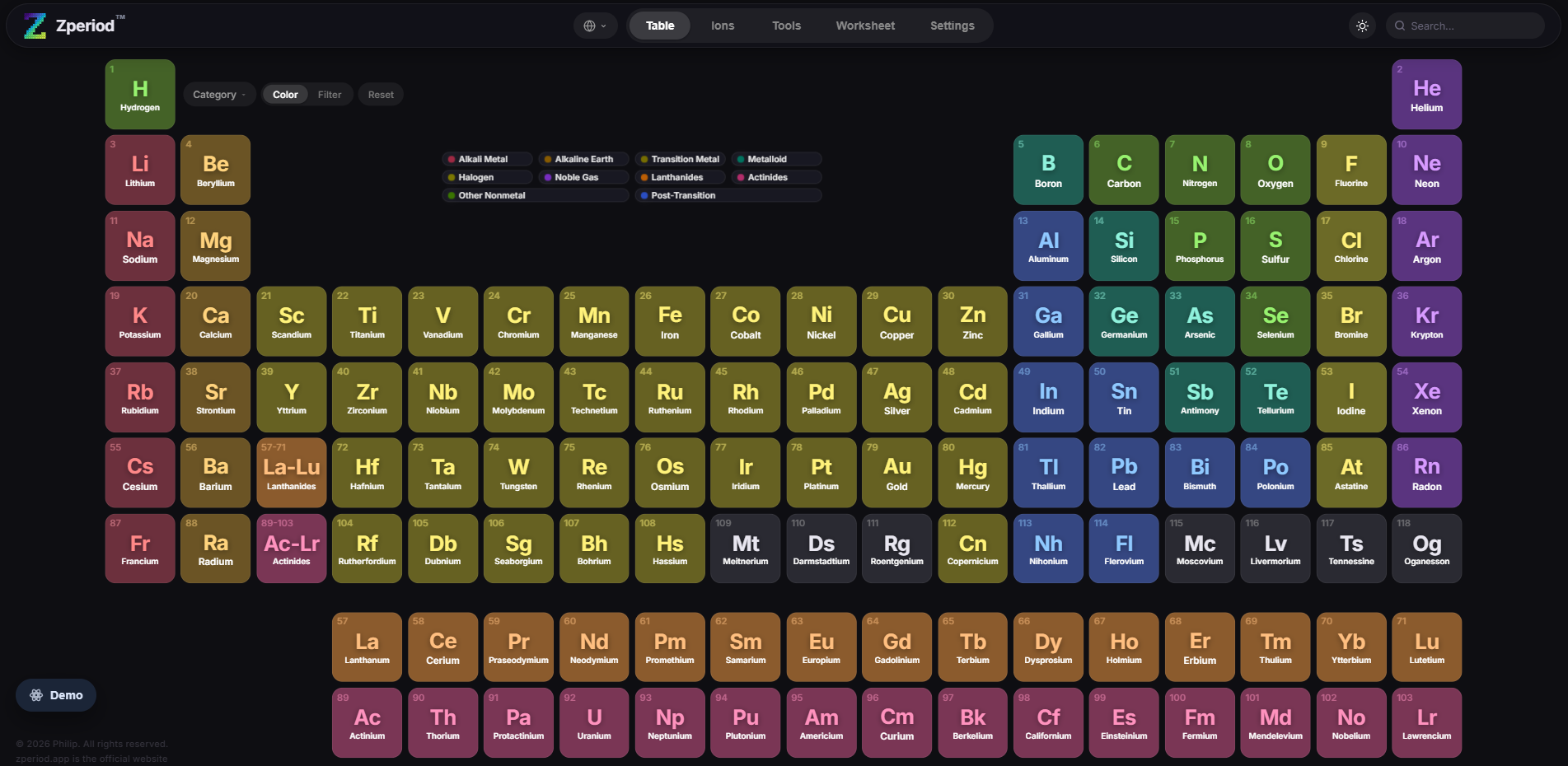
Task: Select the Iron element tile
Action: pyautogui.click(x=670, y=321)
